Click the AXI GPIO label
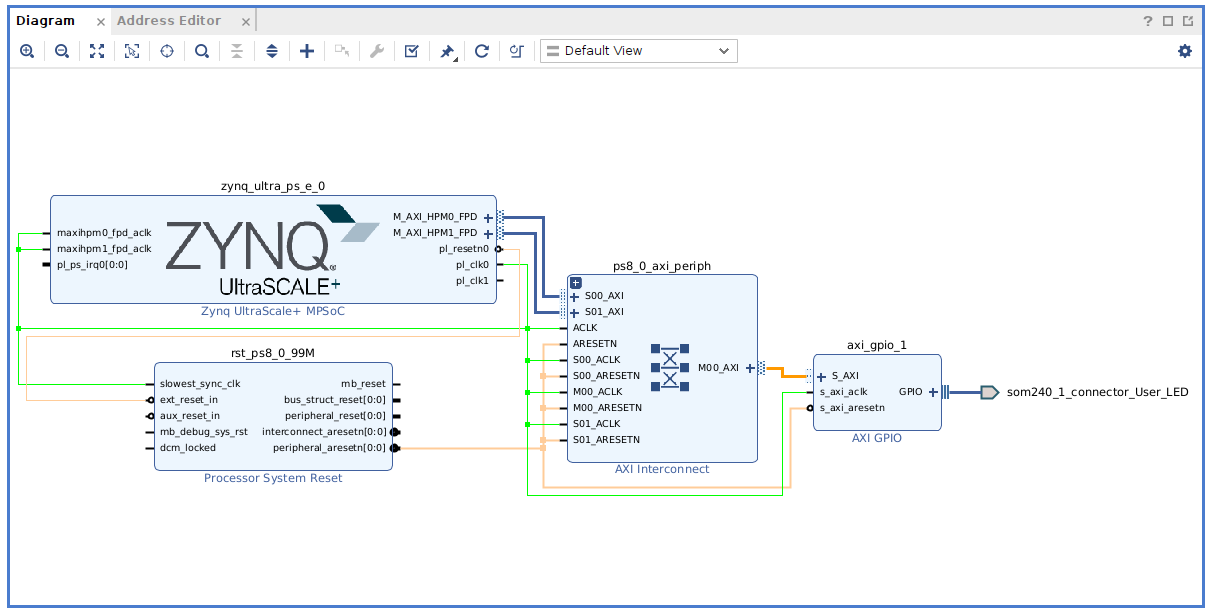Viewport: 1210px width, 610px height. click(877, 438)
